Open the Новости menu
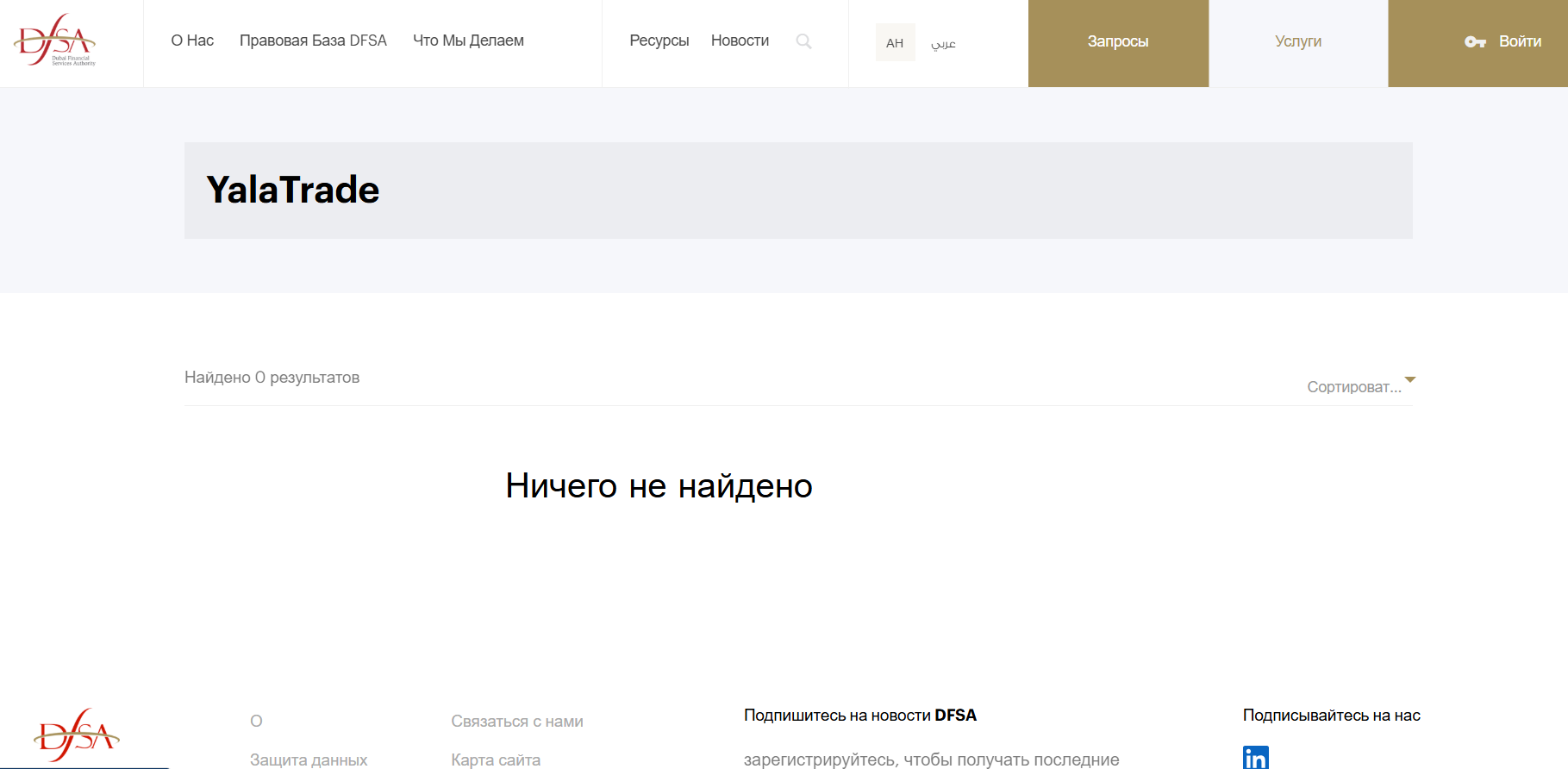1568x769 pixels. [740, 41]
